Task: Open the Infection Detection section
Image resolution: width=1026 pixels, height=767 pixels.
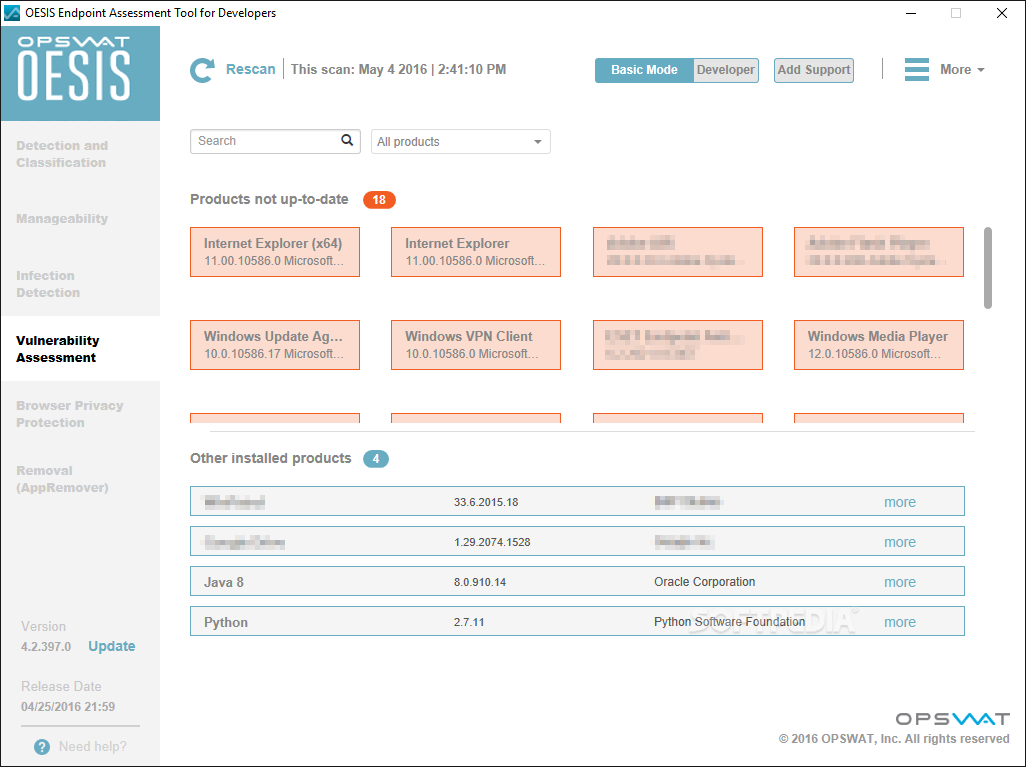Action: click(x=48, y=284)
